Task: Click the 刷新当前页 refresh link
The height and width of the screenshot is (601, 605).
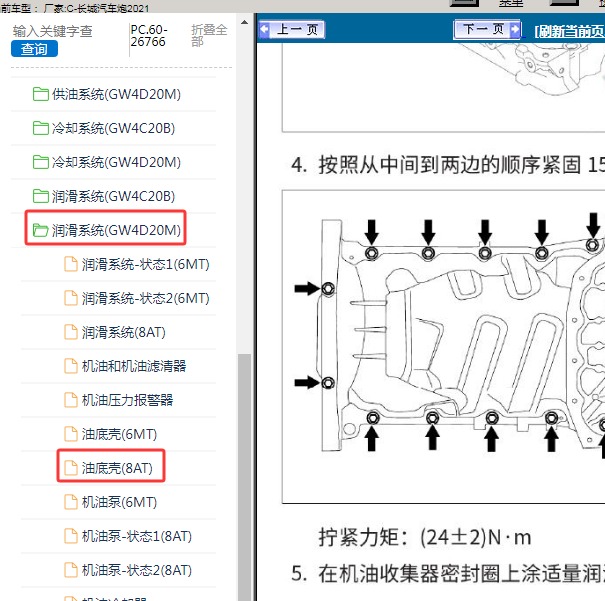Action: coord(570,31)
